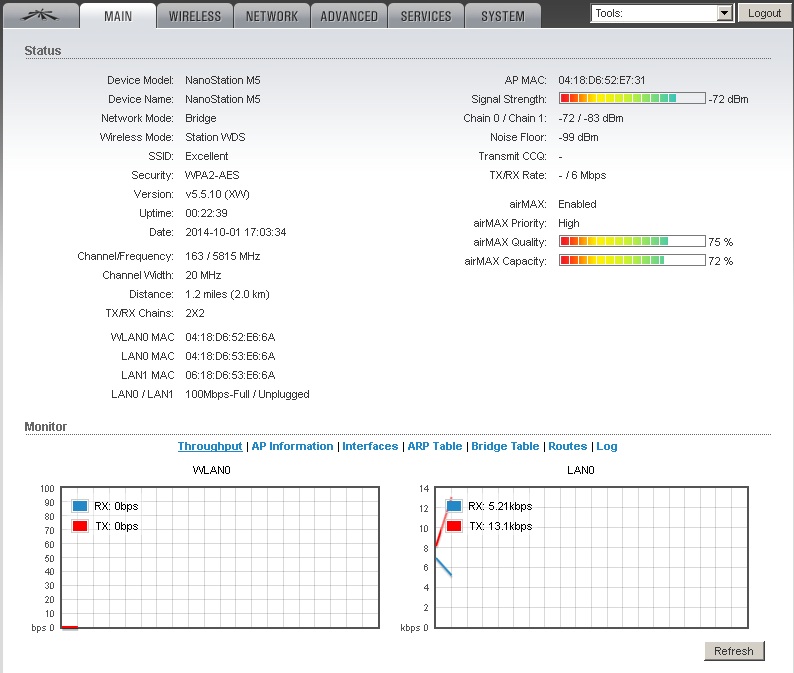Screen dimensions: 794x673
Task: Open the Routes link
Action: tap(567, 446)
